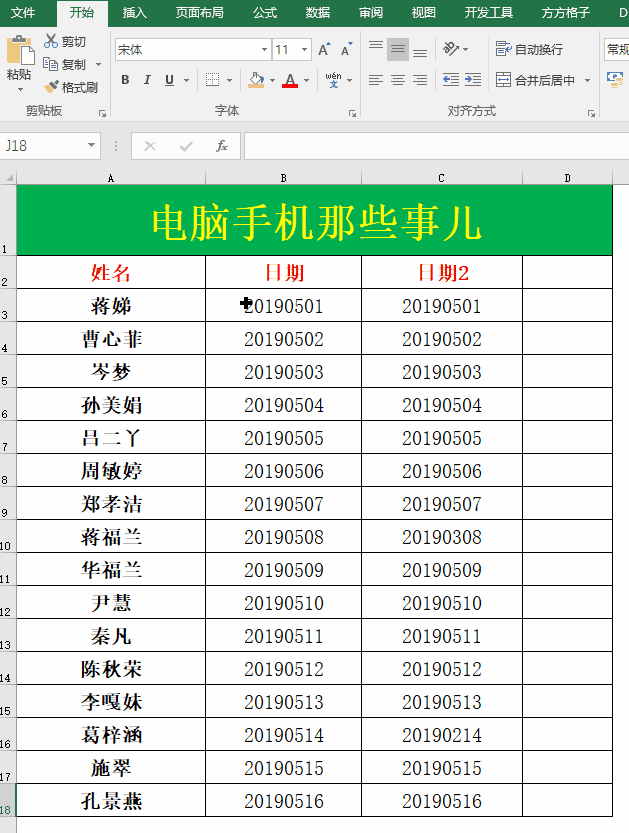Switch to the 方方格子 tab

pyautogui.click(x=566, y=13)
